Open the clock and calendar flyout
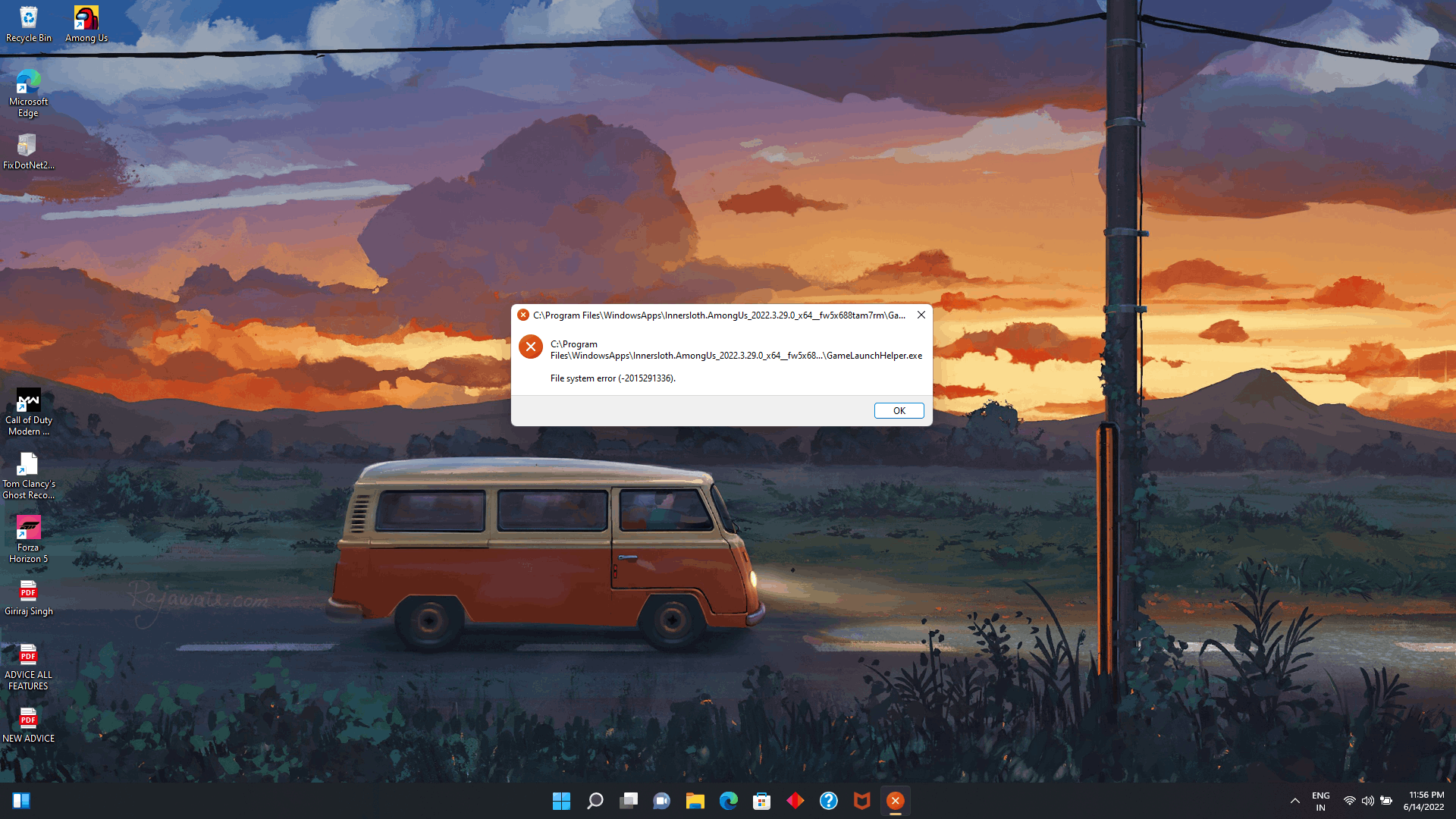Image resolution: width=1456 pixels, height=819 pixels. (x=1424, y=802)
